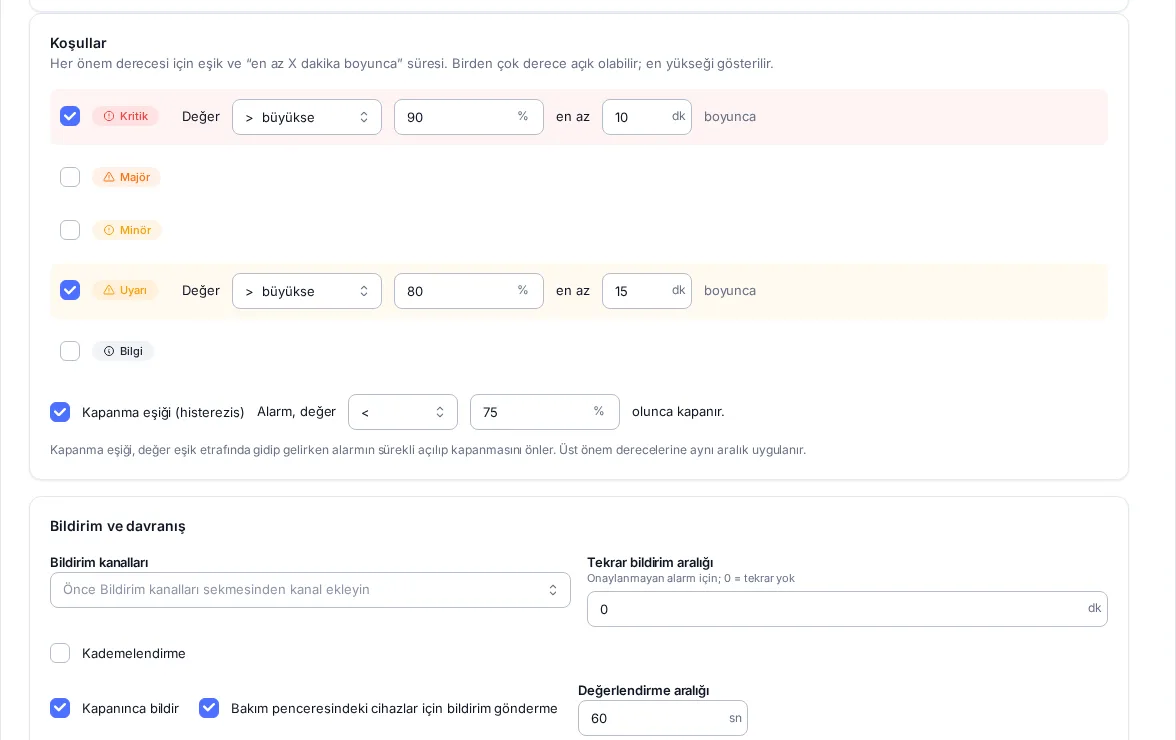Screen dimensions: 1176x740
Task: Click the Koşullar section heading
Action: tap(78, 43)
